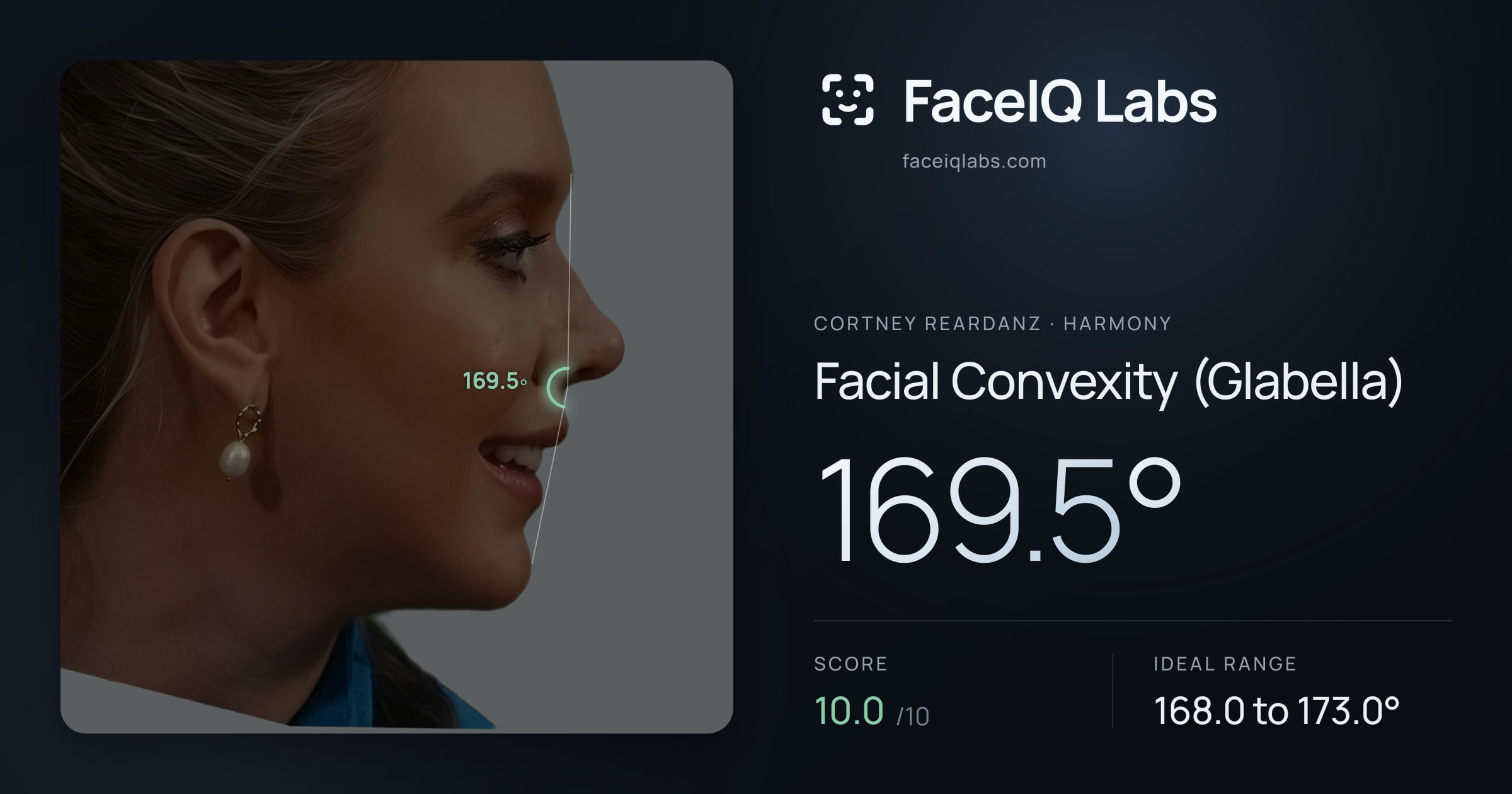Image resolution: width=1512 pixels, height=794 pixels.
Task: Select the 'CORTNEY REARDANZ · HARMONY' caption
Action: pyautogui.click(x=992, y=323)
